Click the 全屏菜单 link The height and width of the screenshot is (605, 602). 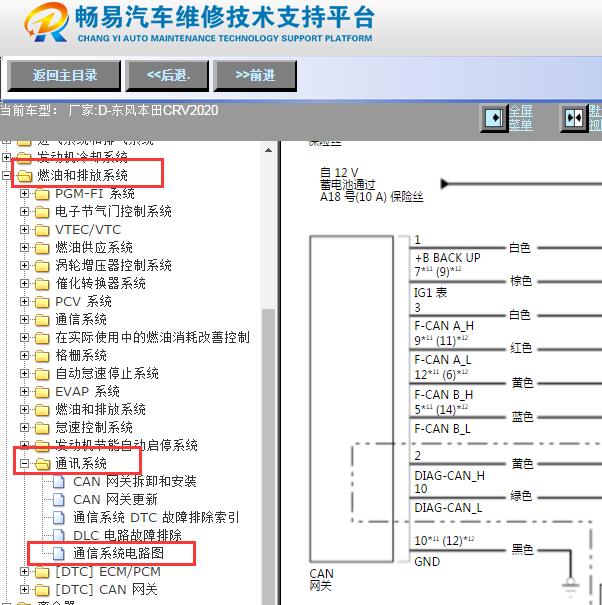[x=521, y=118]
